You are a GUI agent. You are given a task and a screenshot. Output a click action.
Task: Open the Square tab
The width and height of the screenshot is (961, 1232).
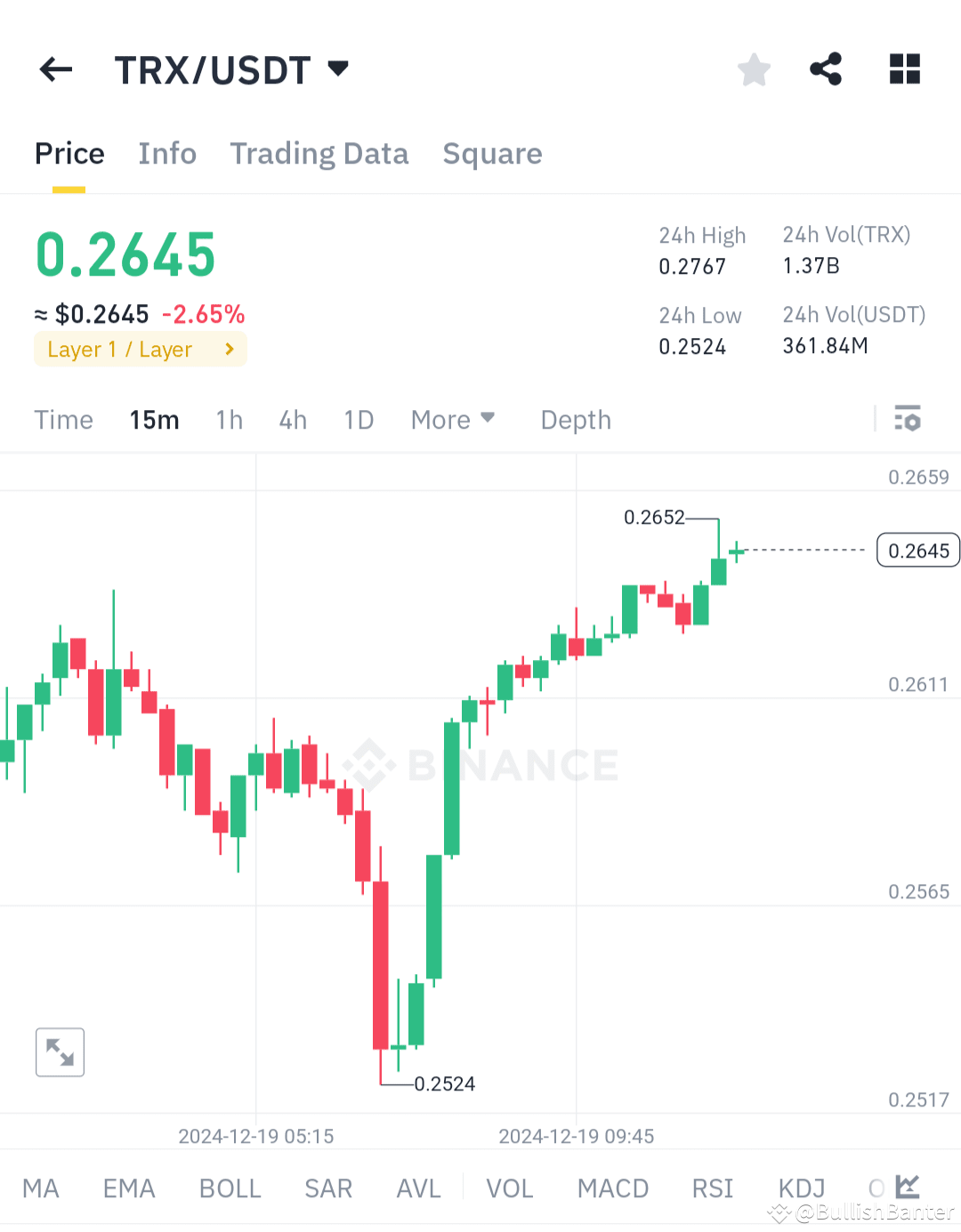pyautogui.click(x=492, y=153)
